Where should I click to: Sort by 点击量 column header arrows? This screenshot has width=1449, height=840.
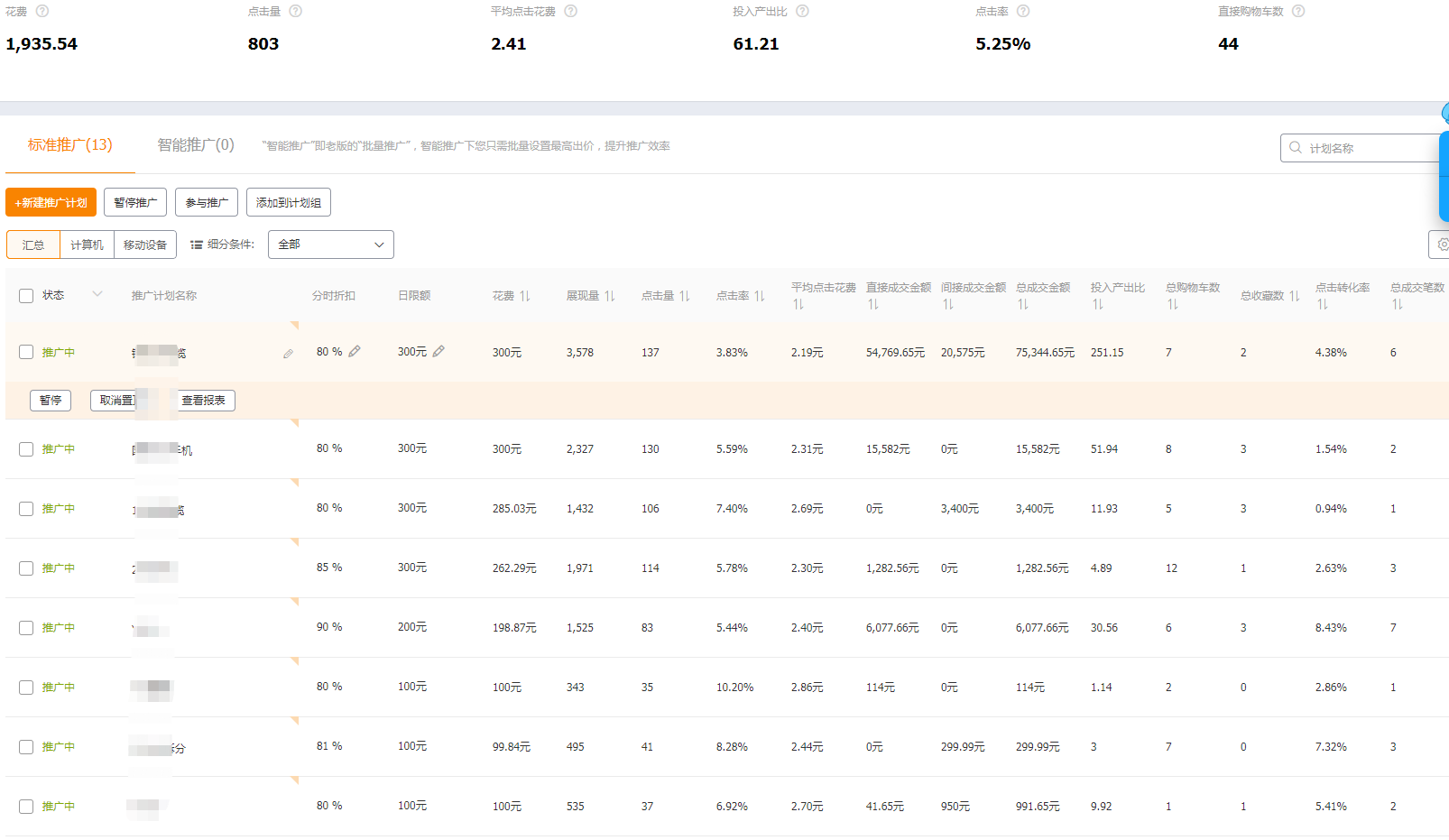coord(685,296)
